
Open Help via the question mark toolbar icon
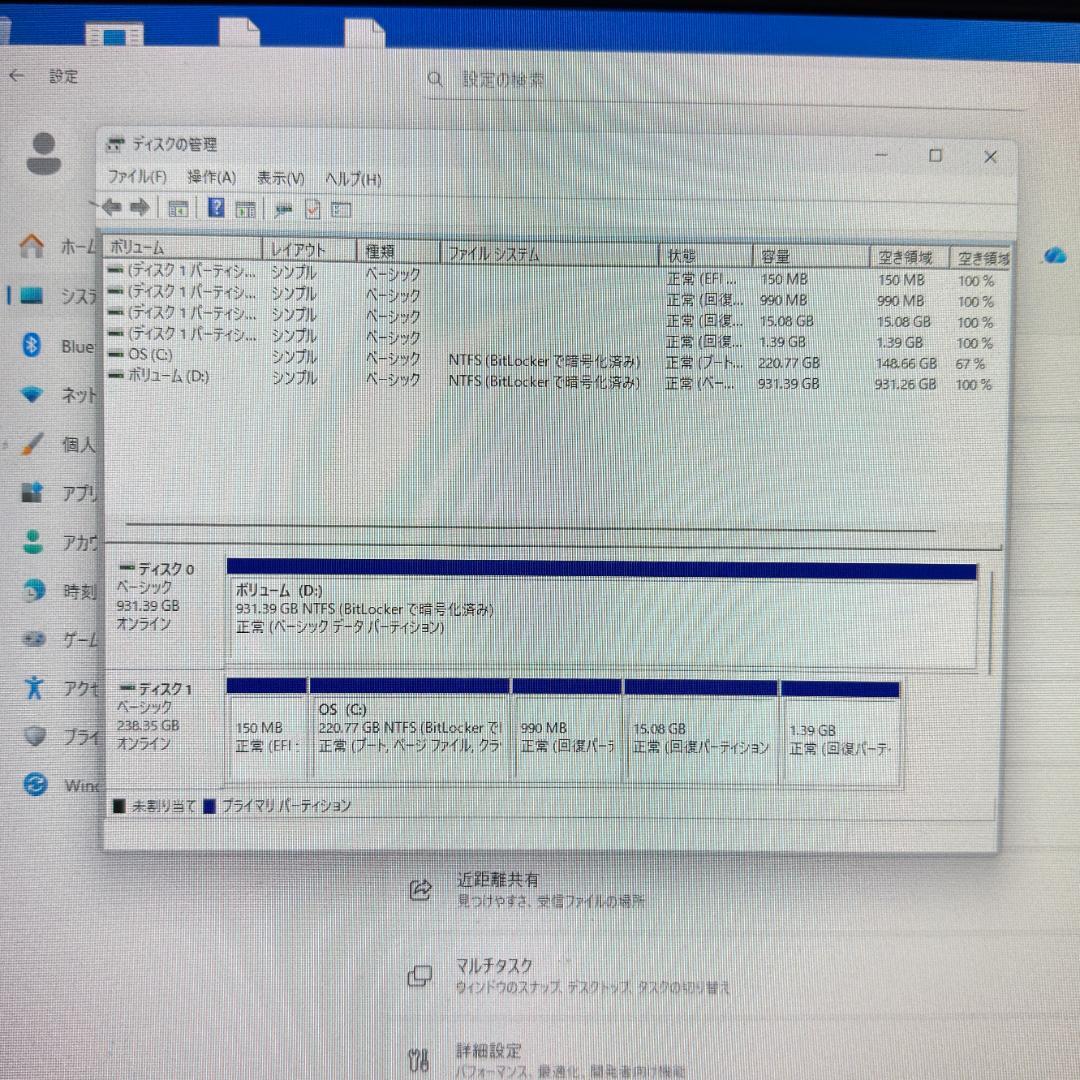[216, 208]
